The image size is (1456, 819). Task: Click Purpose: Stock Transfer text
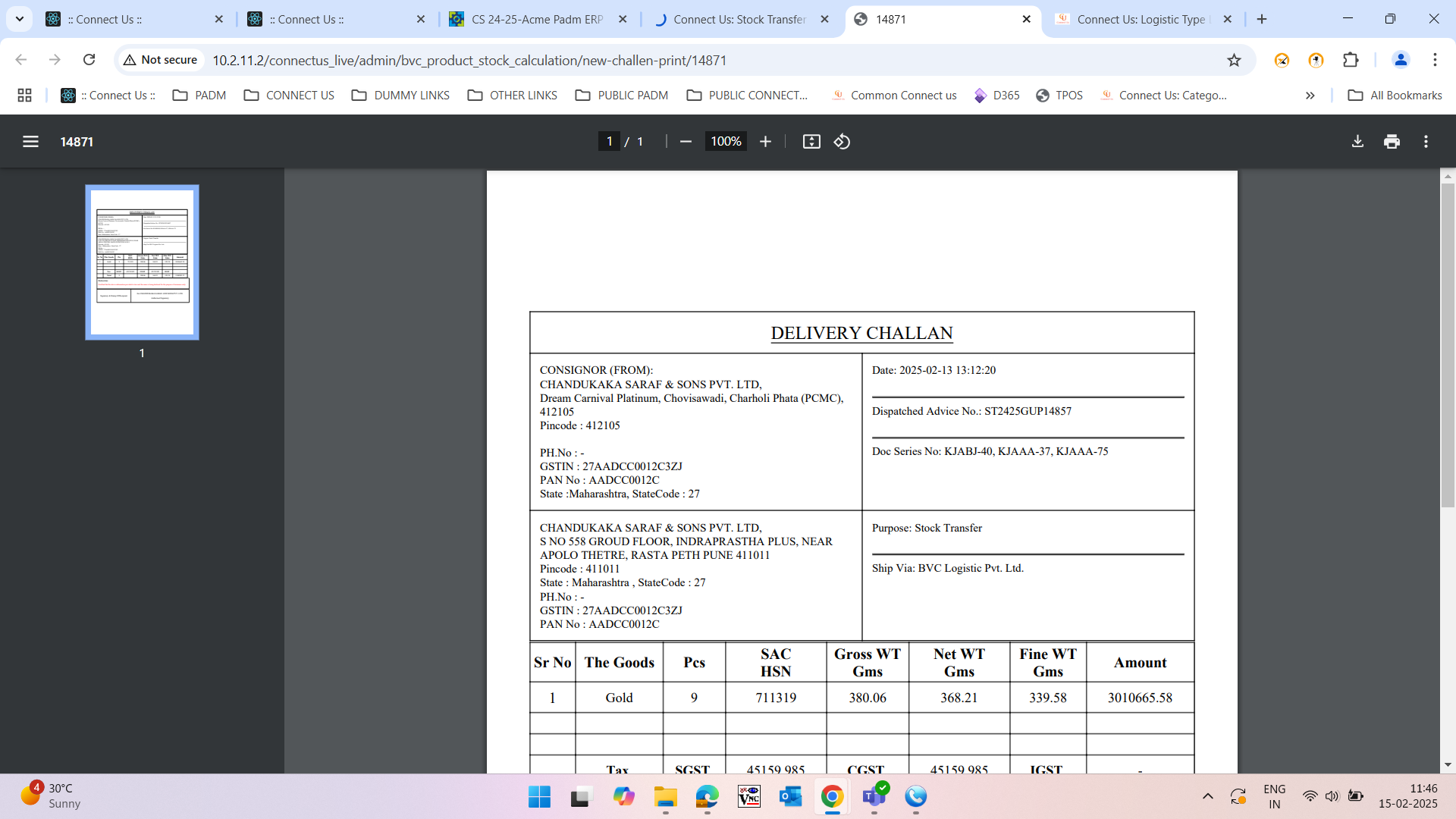tap(927, 528)
